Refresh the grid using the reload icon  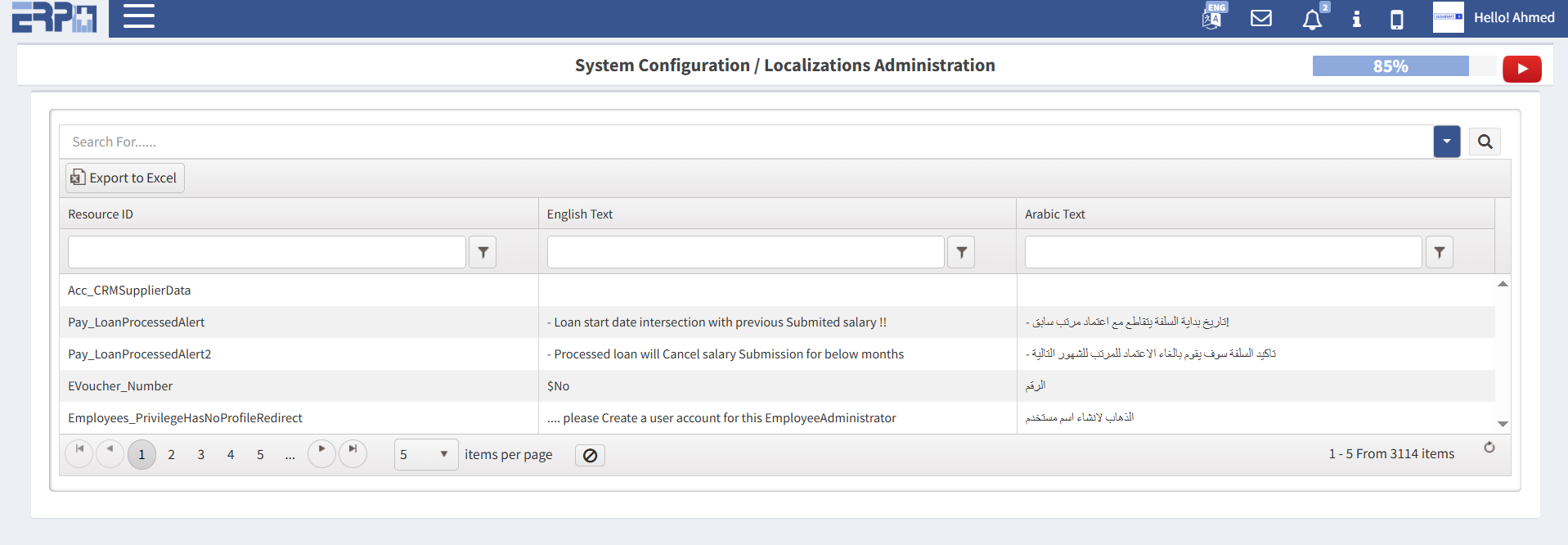[x=1489, y=448]
